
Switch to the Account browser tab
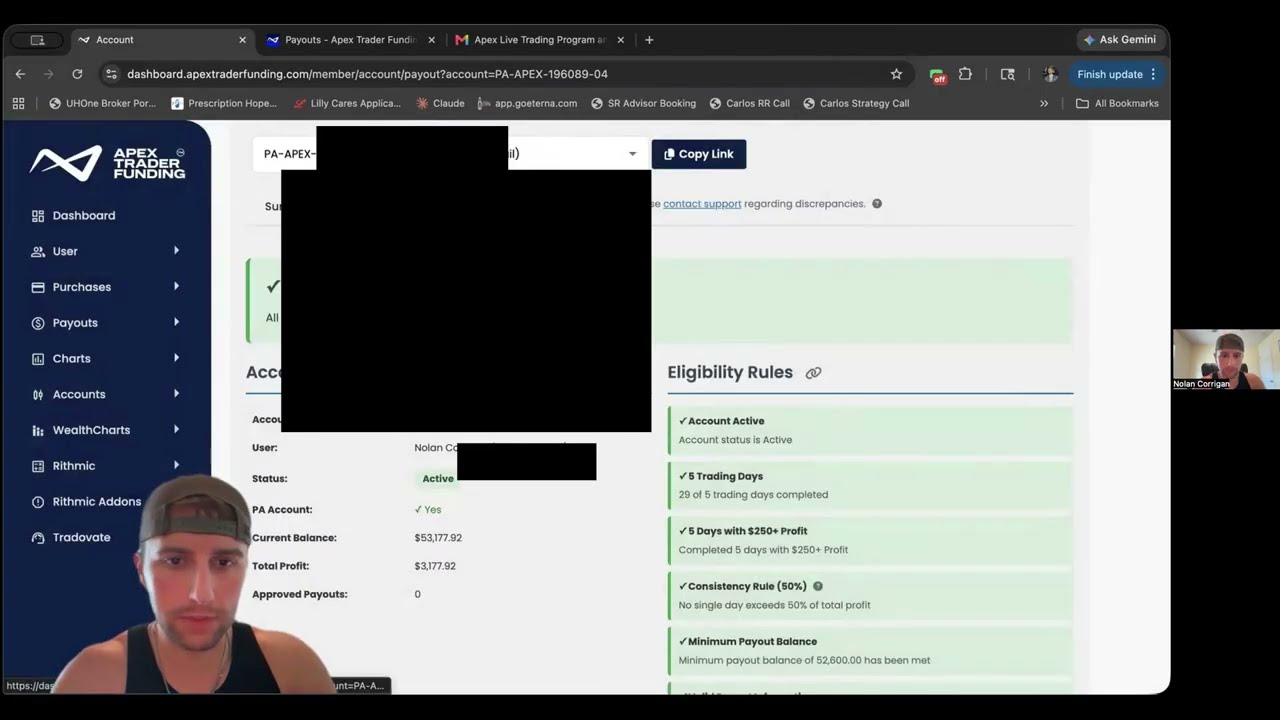click(x=158, y=40)
